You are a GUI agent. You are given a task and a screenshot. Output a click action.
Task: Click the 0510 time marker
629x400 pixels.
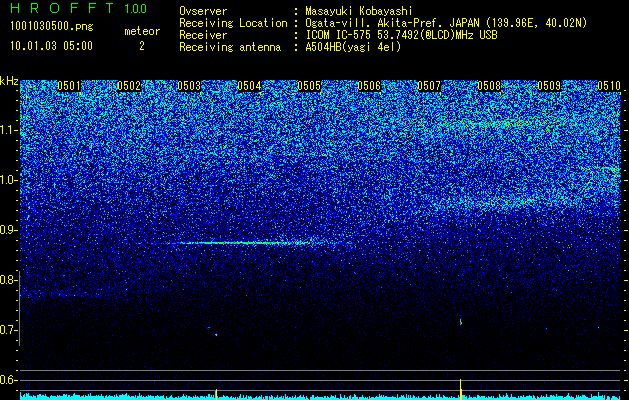click(609, 86)
